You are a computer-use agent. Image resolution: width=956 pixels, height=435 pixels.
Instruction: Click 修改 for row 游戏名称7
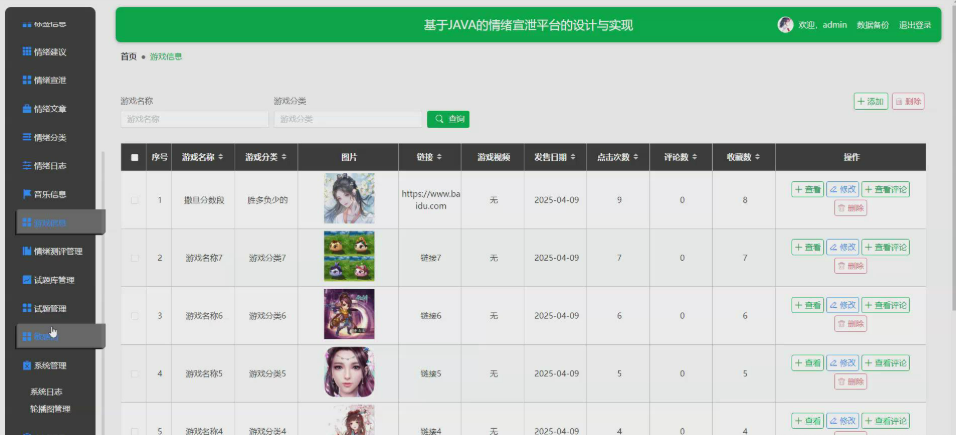(x=842, y=247)
